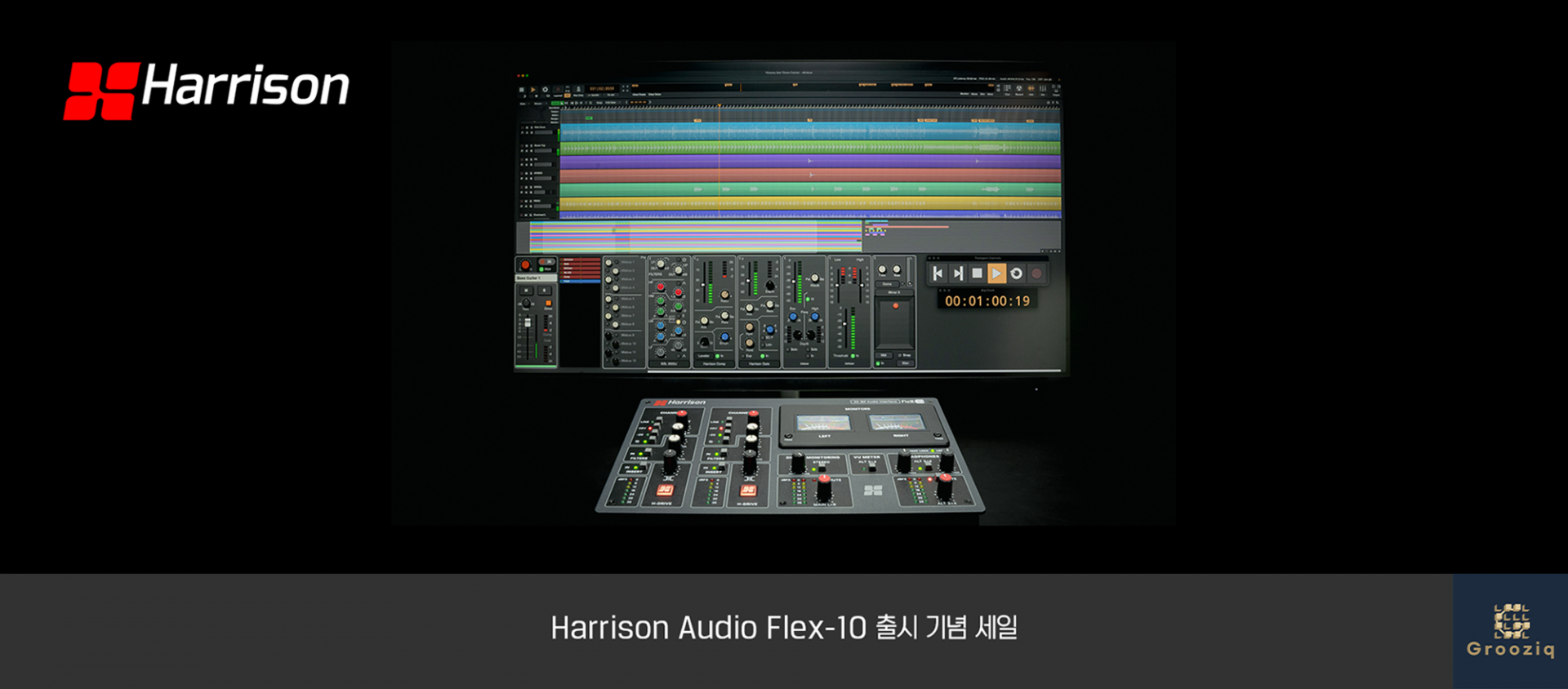Click the RIGHT VU meter on the hardware unit
This screenshot has width=1568, height=689.
[897, 422]
